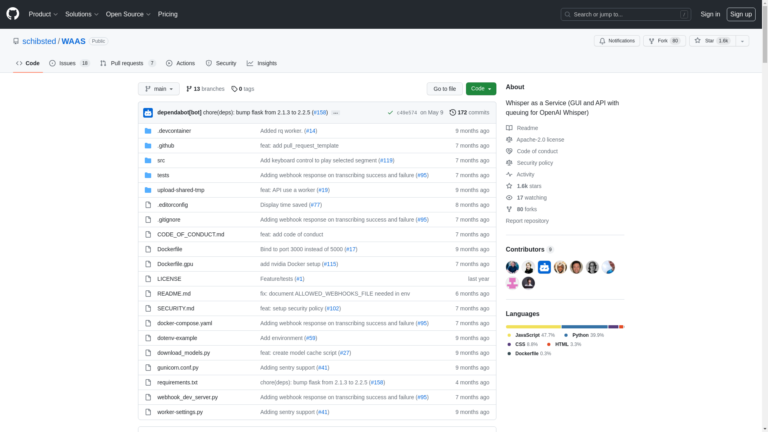Click the dependabot avatar icon

148,113
